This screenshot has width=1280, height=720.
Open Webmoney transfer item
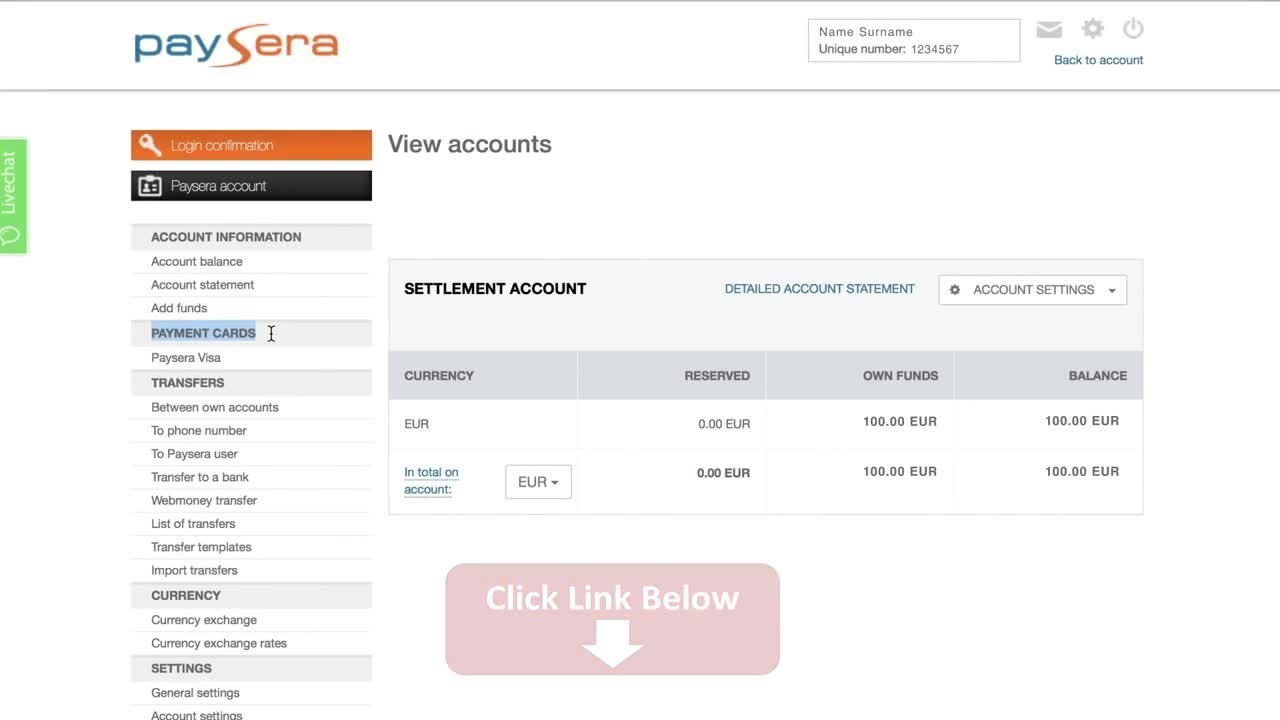(204, 501)
